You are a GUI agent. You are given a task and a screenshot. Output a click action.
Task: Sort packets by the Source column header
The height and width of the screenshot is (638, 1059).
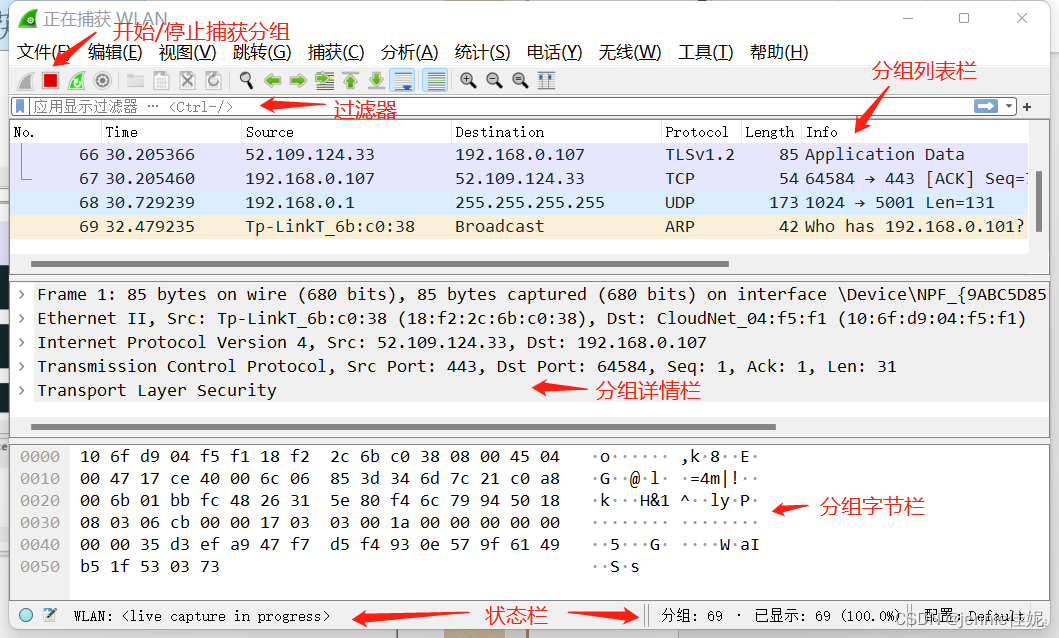click(346, 132)
